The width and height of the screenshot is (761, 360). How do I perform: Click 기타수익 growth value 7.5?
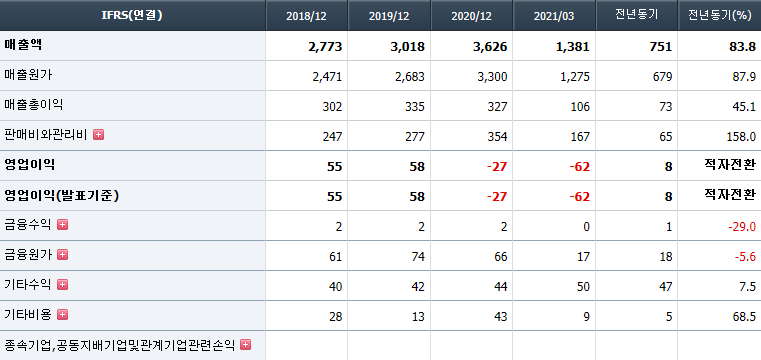click(748, 287)
